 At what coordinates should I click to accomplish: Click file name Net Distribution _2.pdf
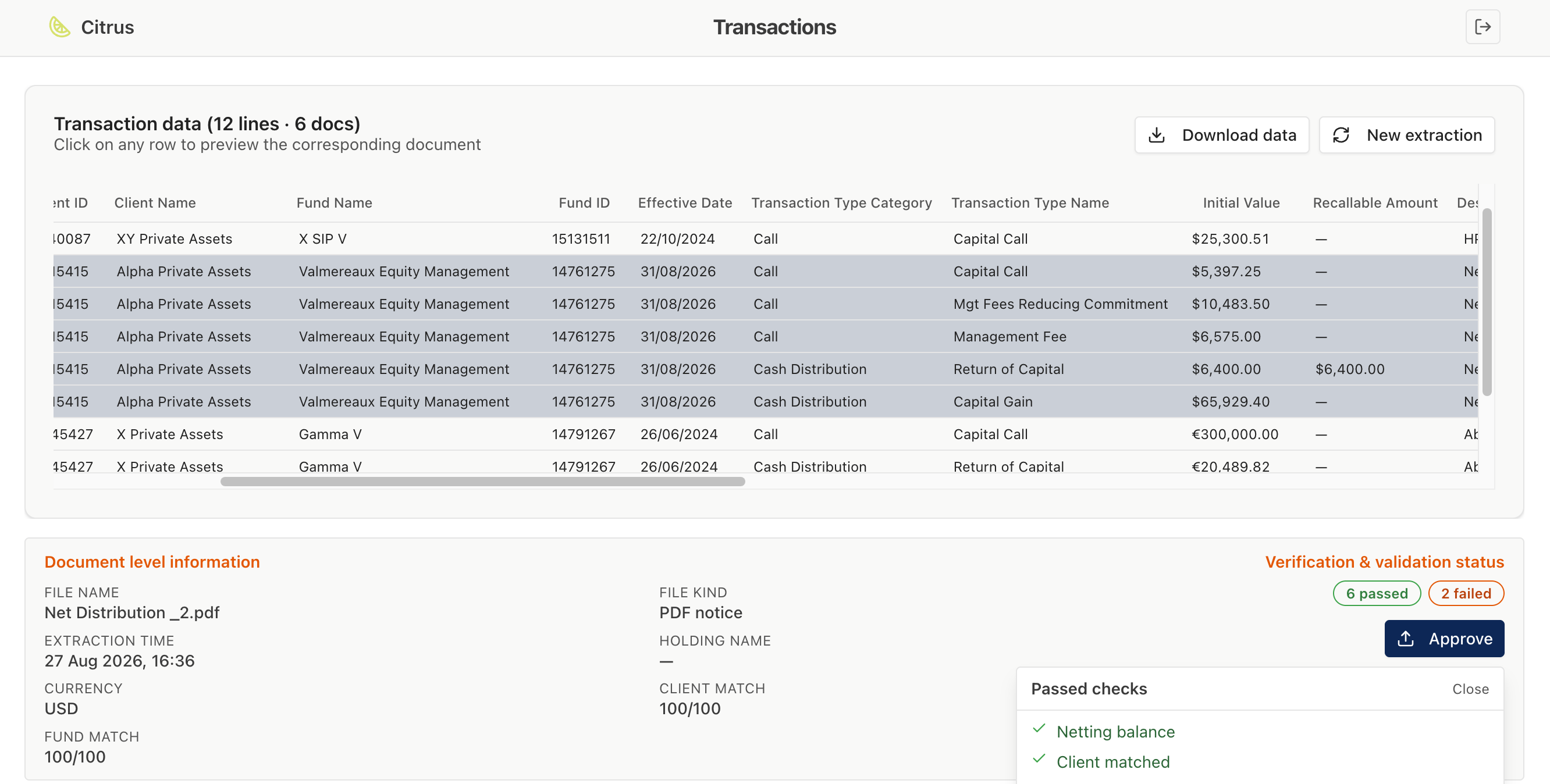pos(131,612)
